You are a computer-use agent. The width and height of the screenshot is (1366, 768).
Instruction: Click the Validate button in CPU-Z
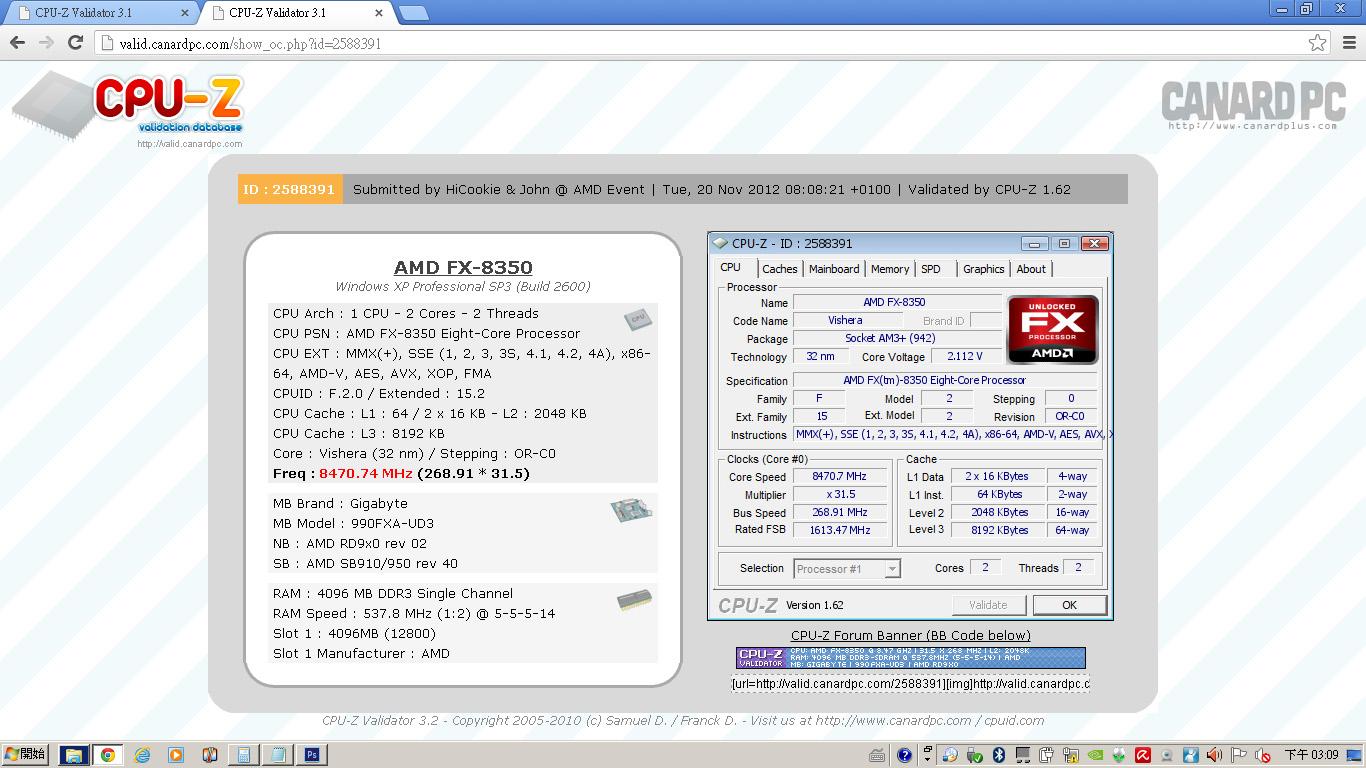click(x=988, y=605)
